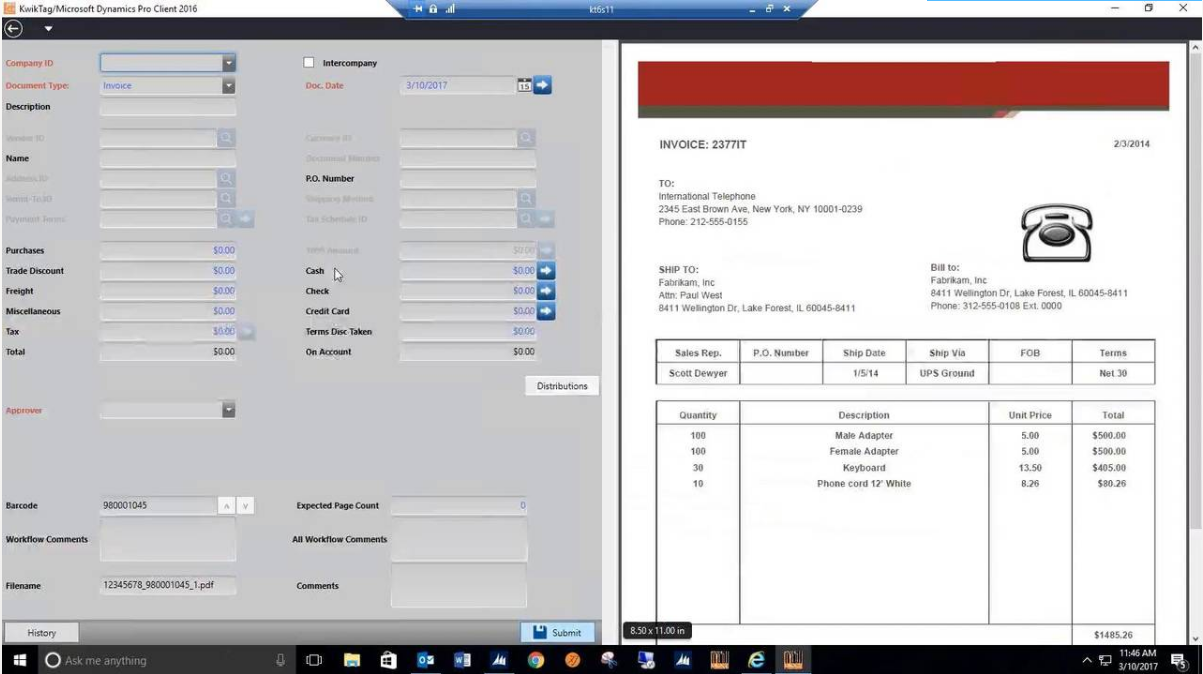The image size is (1203, 674).
Task: Open the Payment Terms lookup magnifier
Action: [226, 219]
